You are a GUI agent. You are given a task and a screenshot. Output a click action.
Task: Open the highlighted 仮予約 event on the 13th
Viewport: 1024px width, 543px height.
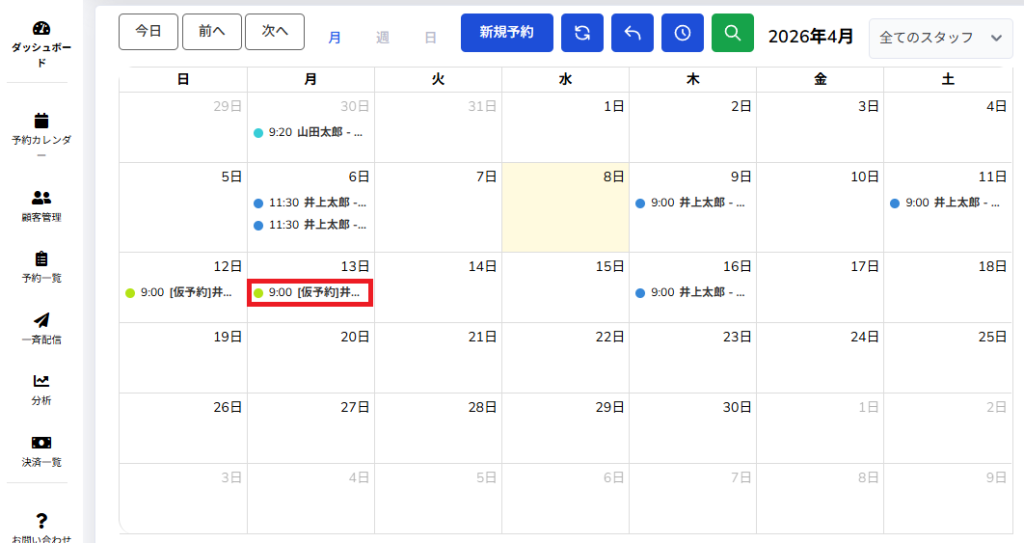311,293
